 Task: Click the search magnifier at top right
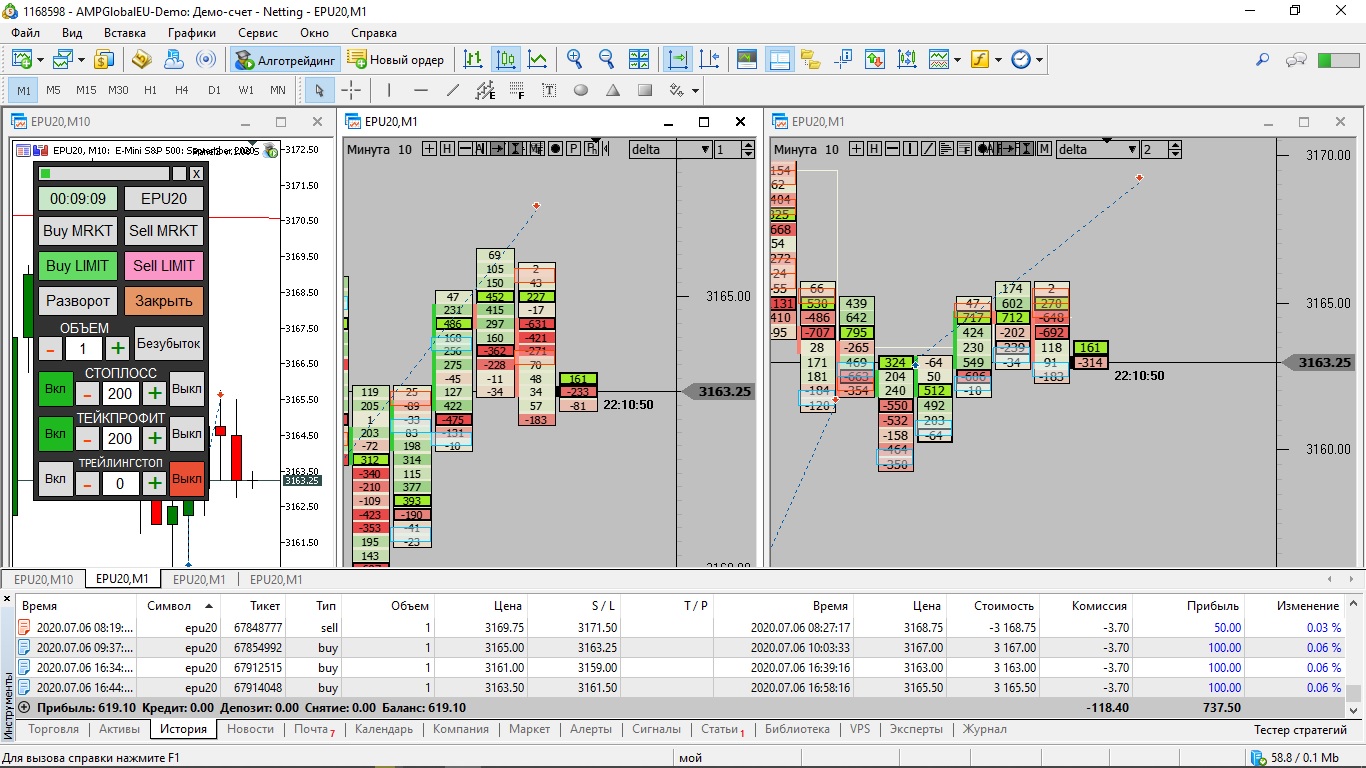[x=1262, y=60]
